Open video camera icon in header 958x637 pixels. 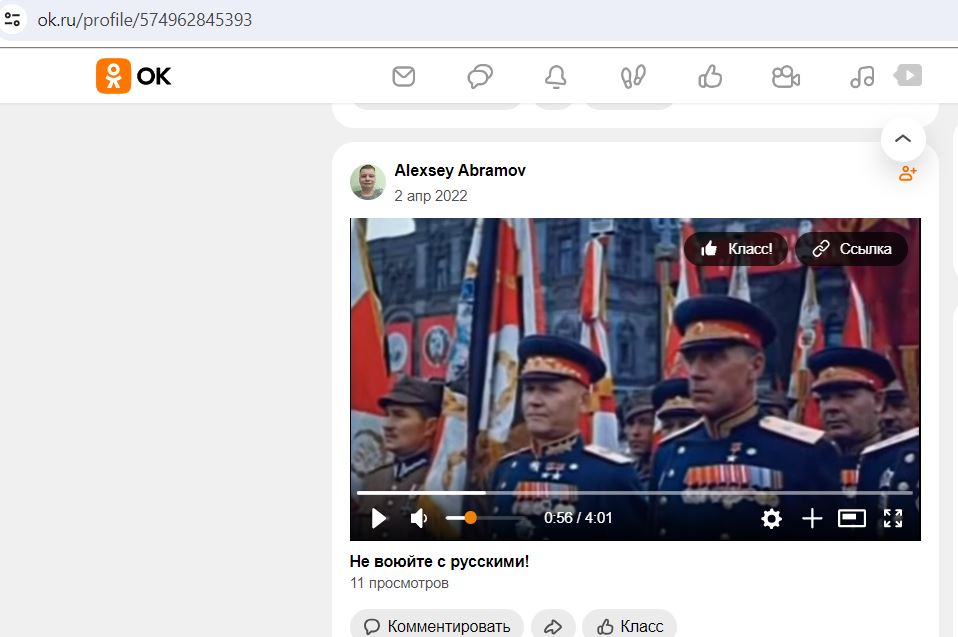(786, 77)
